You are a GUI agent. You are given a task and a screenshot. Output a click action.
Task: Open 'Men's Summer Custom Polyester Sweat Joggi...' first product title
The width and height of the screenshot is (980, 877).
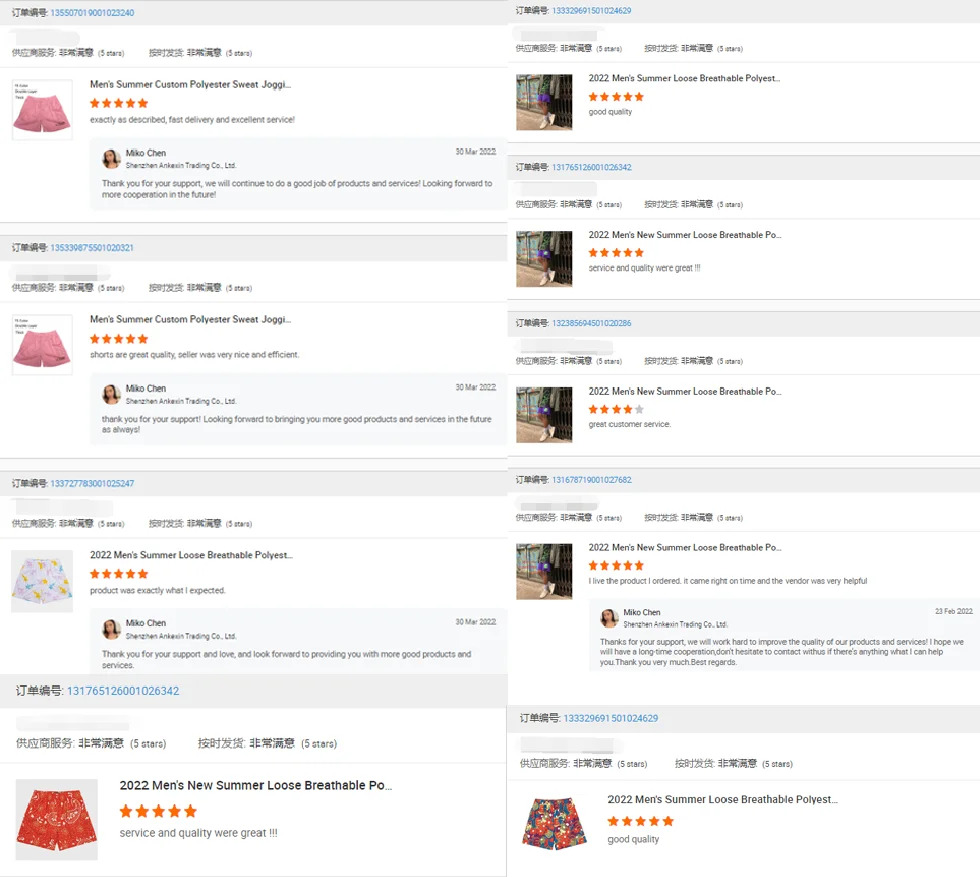[191, 84]
